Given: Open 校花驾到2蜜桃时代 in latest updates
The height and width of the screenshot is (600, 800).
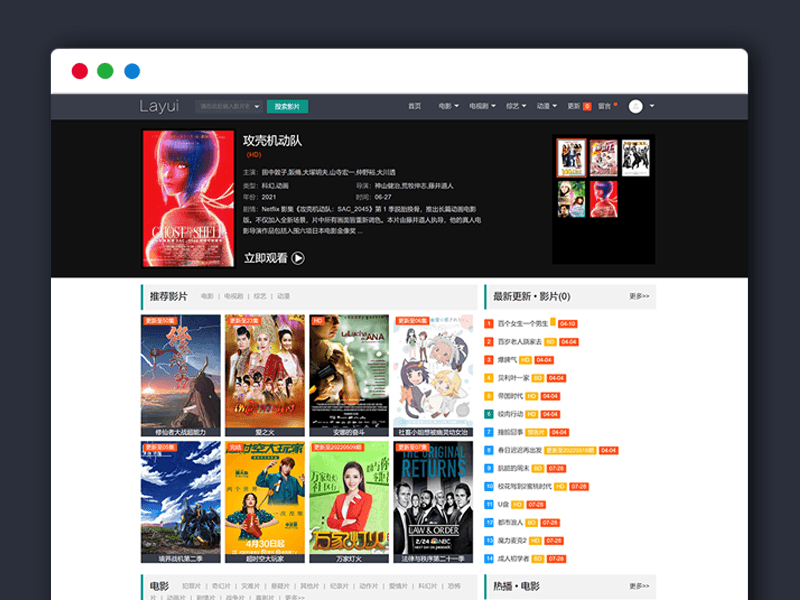Looking at the screenshot, I should click(525, 487).
